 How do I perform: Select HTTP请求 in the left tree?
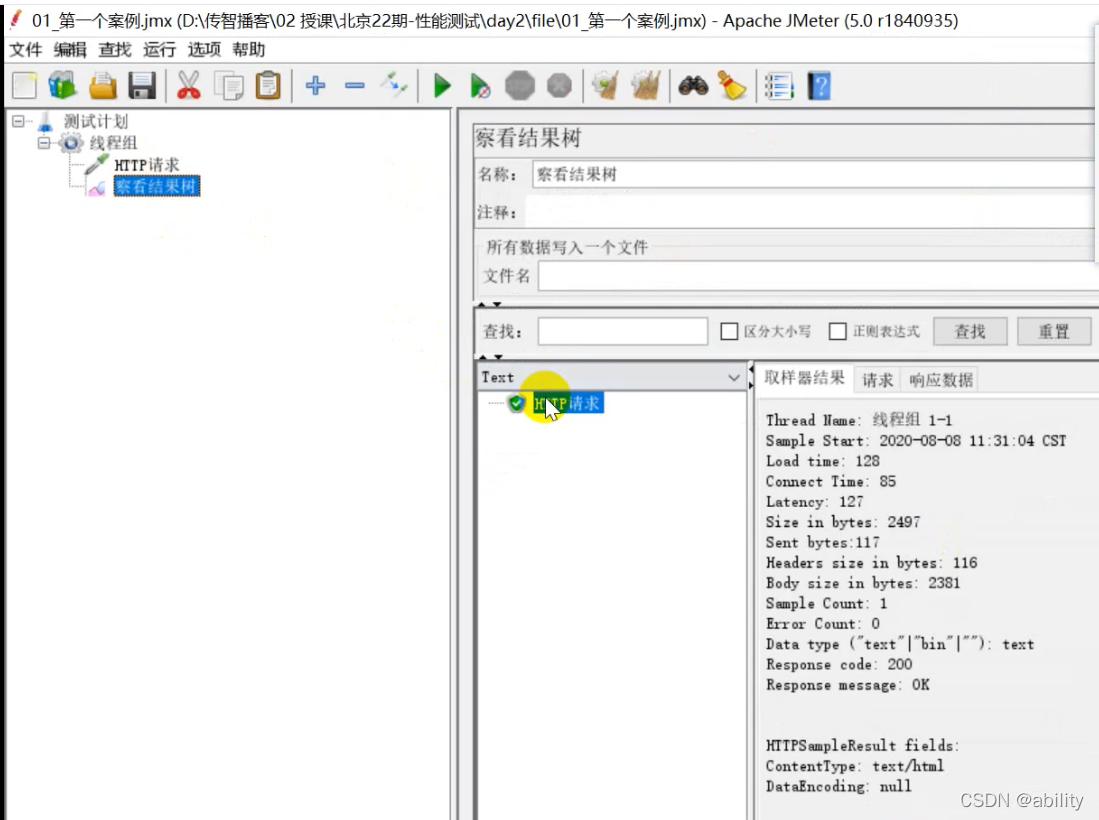[146, 165]
